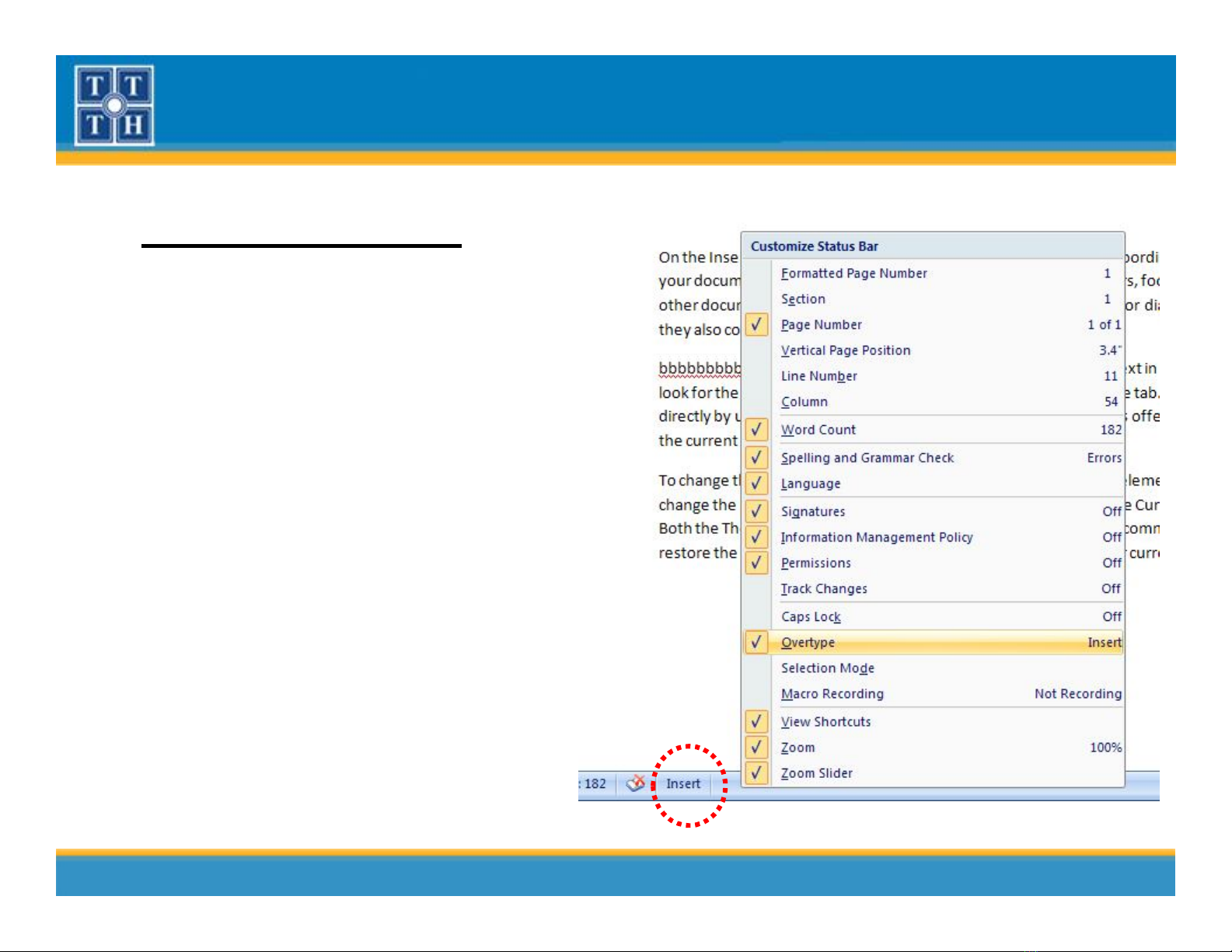Toggle the Overtype checkmark off
The image size is (1232, 952).
point(808,643)
